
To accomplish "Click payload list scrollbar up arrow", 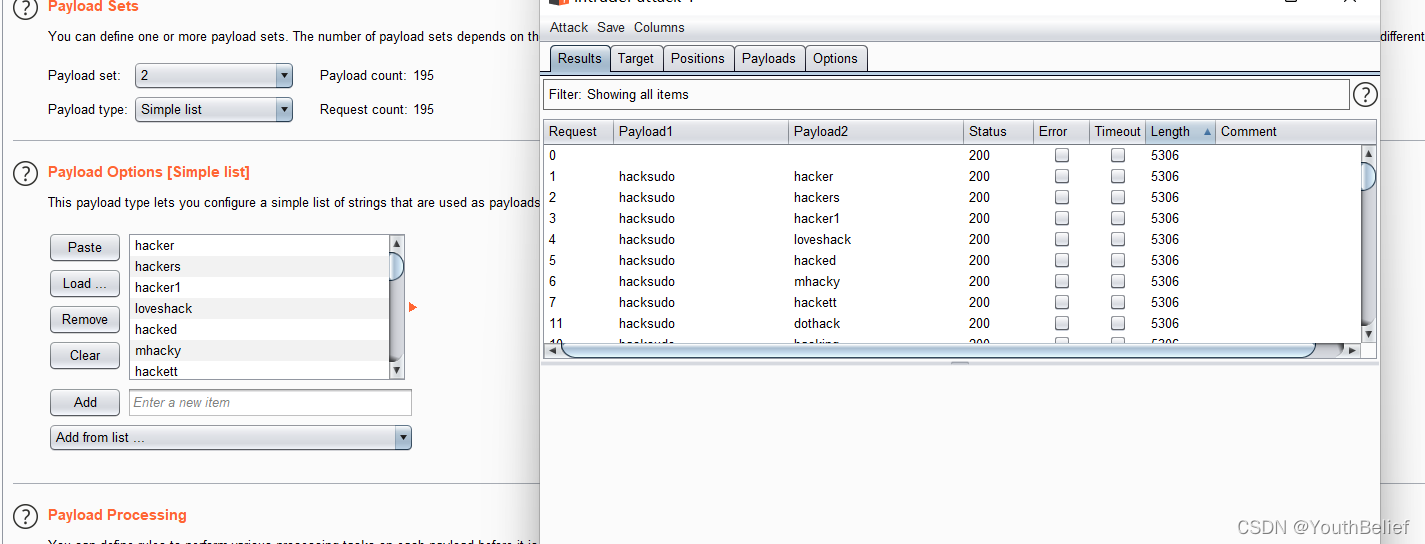I will point(397,243).
